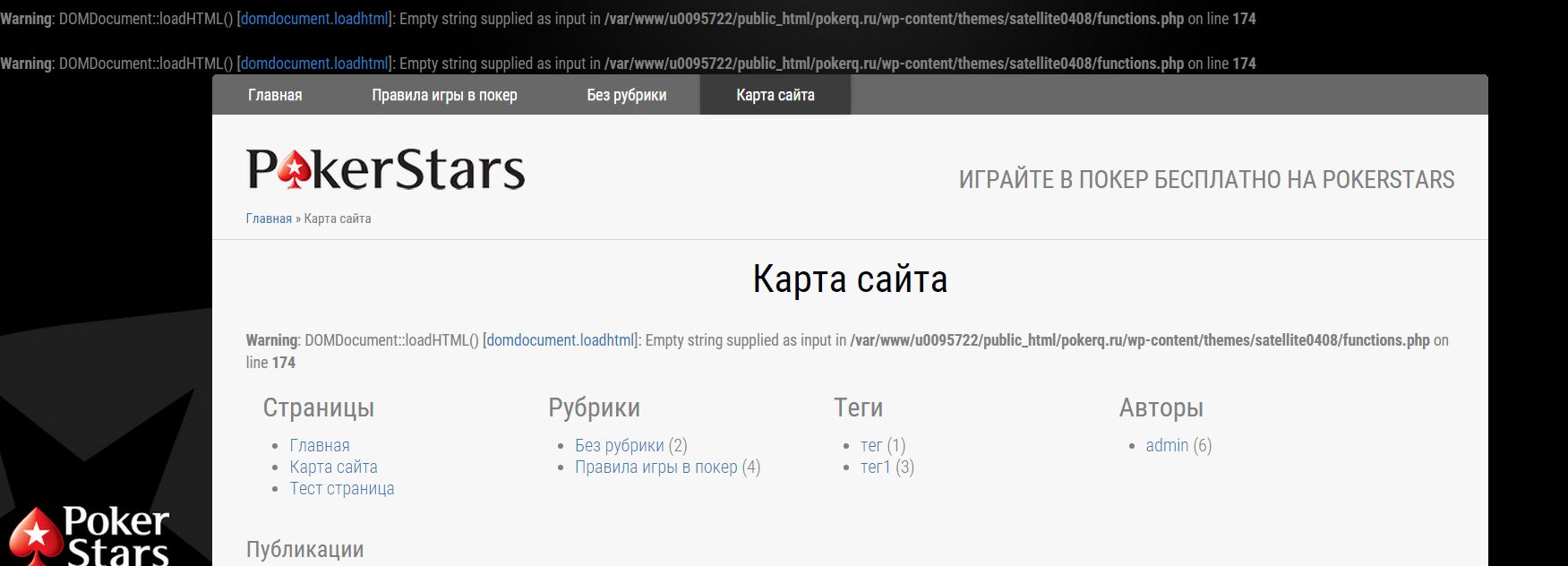
Task: Follow the Главная breadcrumb link
Action: click(269, 219)
